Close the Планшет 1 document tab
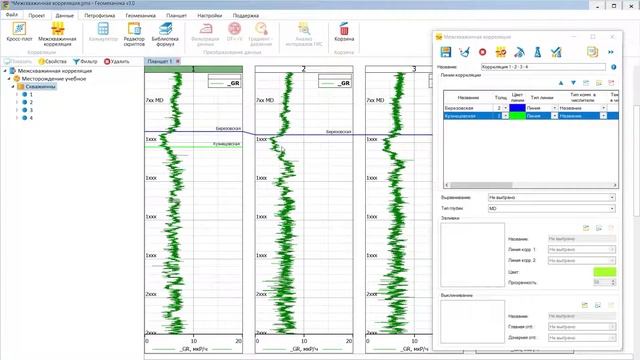 click(x=178, y=61)
